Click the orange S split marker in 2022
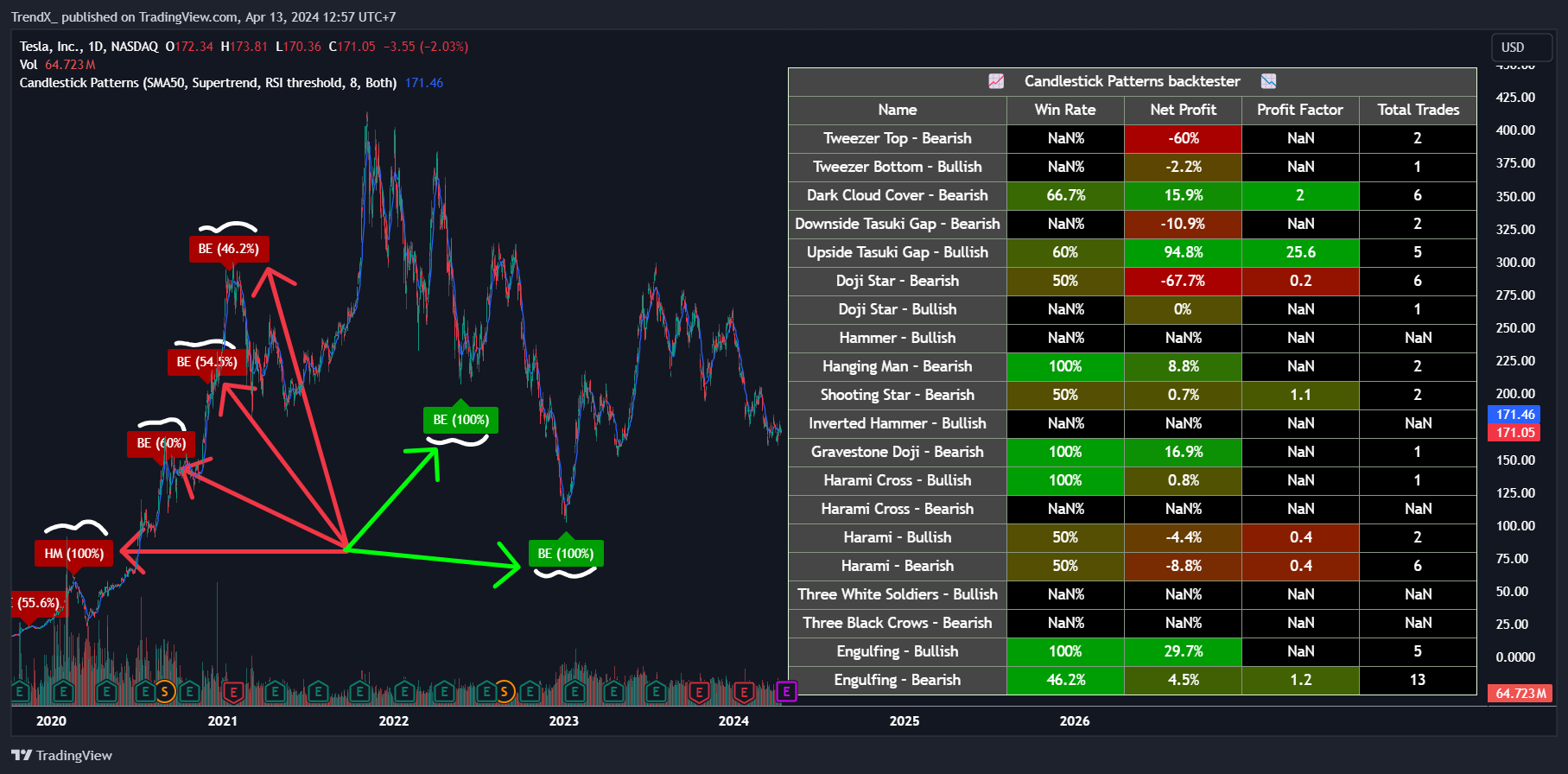 click(x=505, y=691)
